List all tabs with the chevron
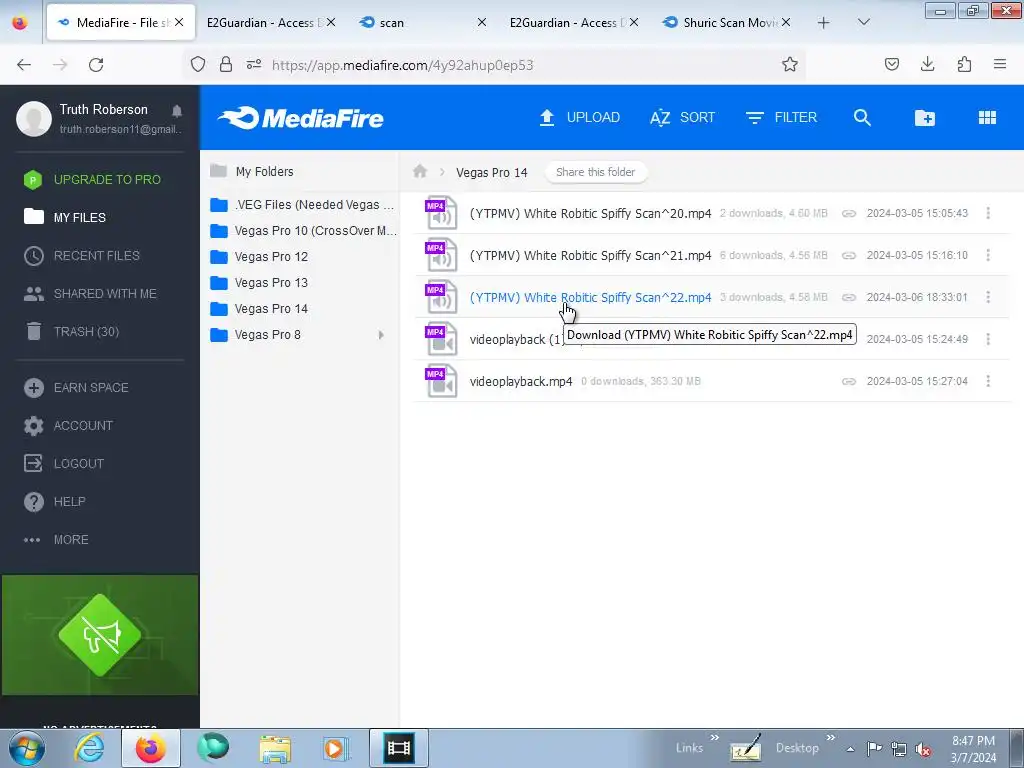This screenshot has width=1024, height=768. pos(863,22)
